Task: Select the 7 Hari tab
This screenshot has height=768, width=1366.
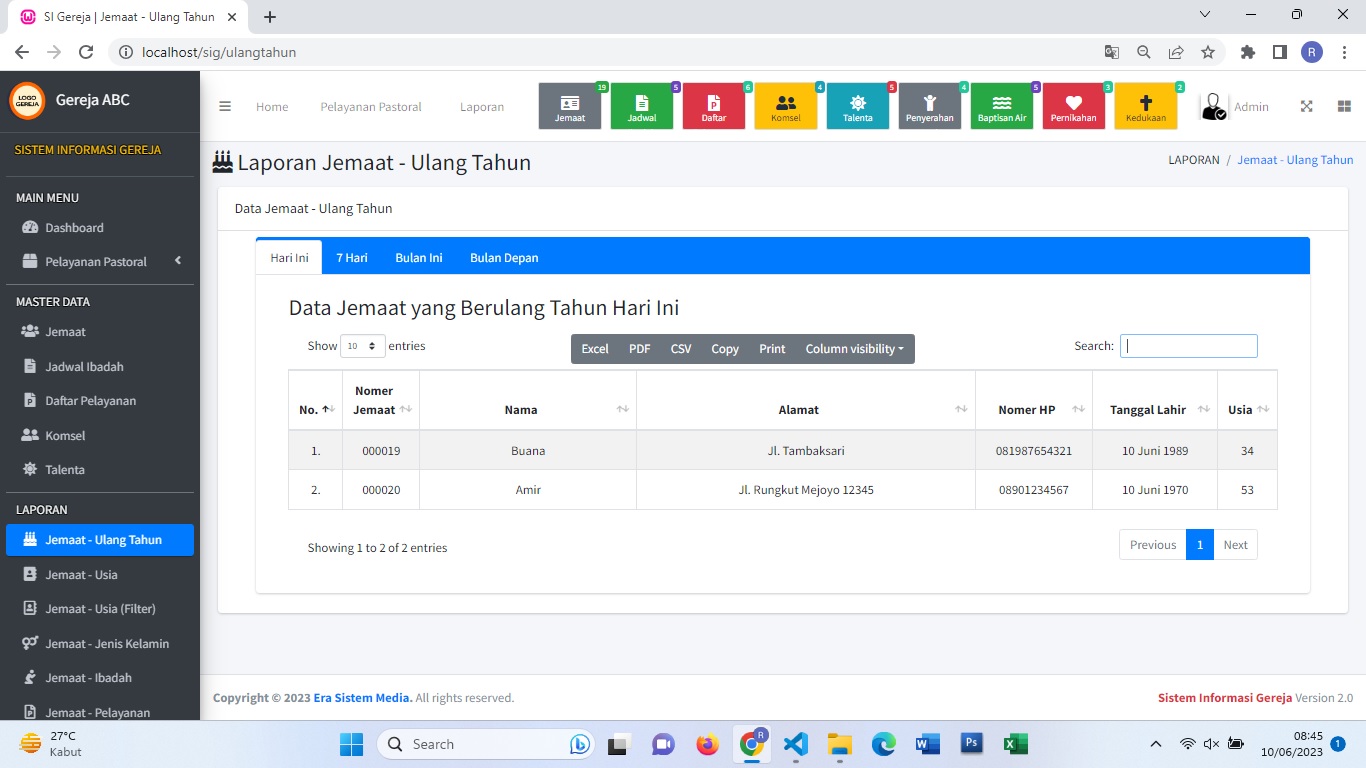Action: tap(352, 258)
